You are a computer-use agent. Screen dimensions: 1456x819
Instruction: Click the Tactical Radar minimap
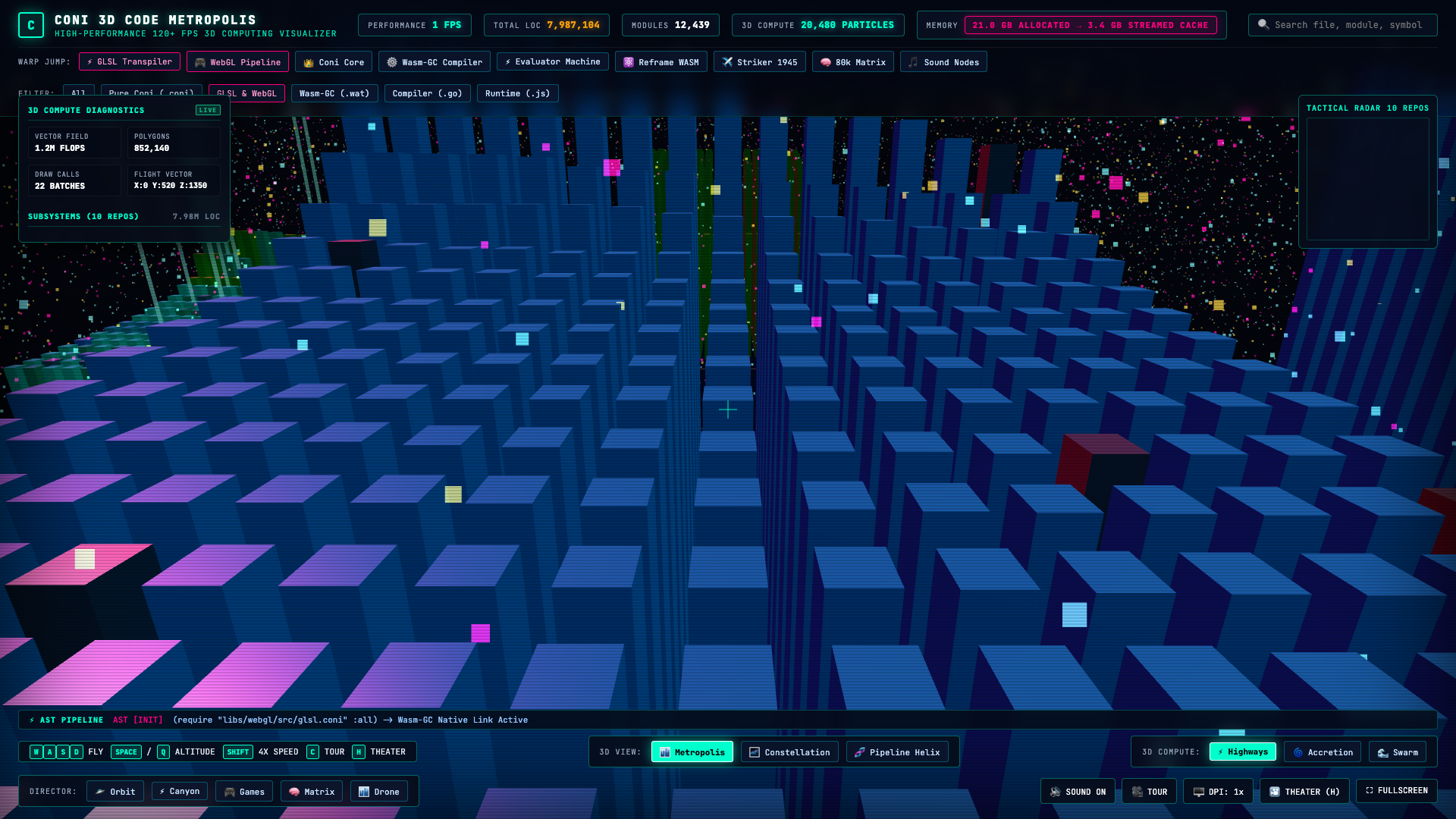point(1367,179)
